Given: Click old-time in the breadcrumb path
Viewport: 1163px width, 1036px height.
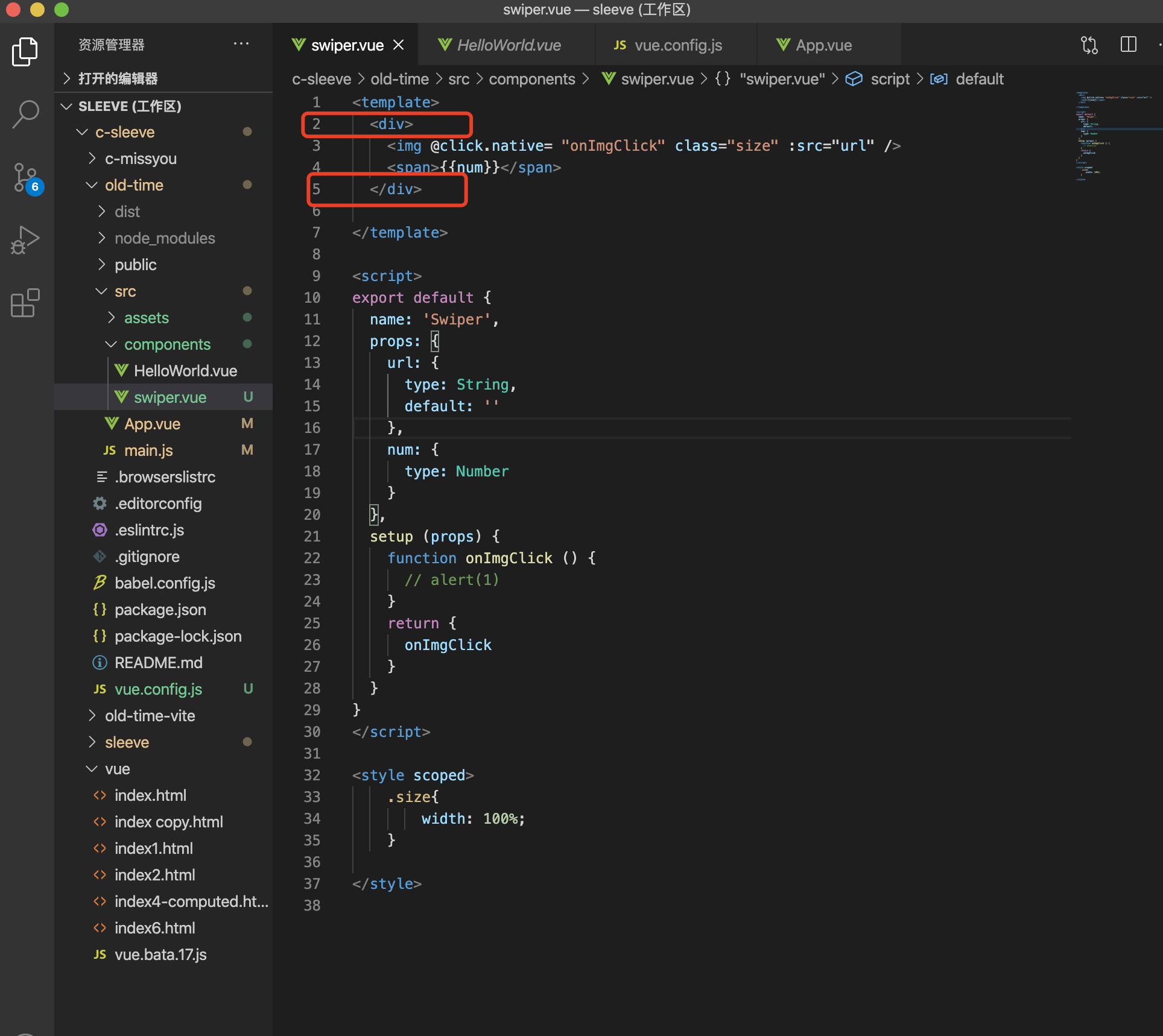Looking at the screenshot, I should coord(399,79).
